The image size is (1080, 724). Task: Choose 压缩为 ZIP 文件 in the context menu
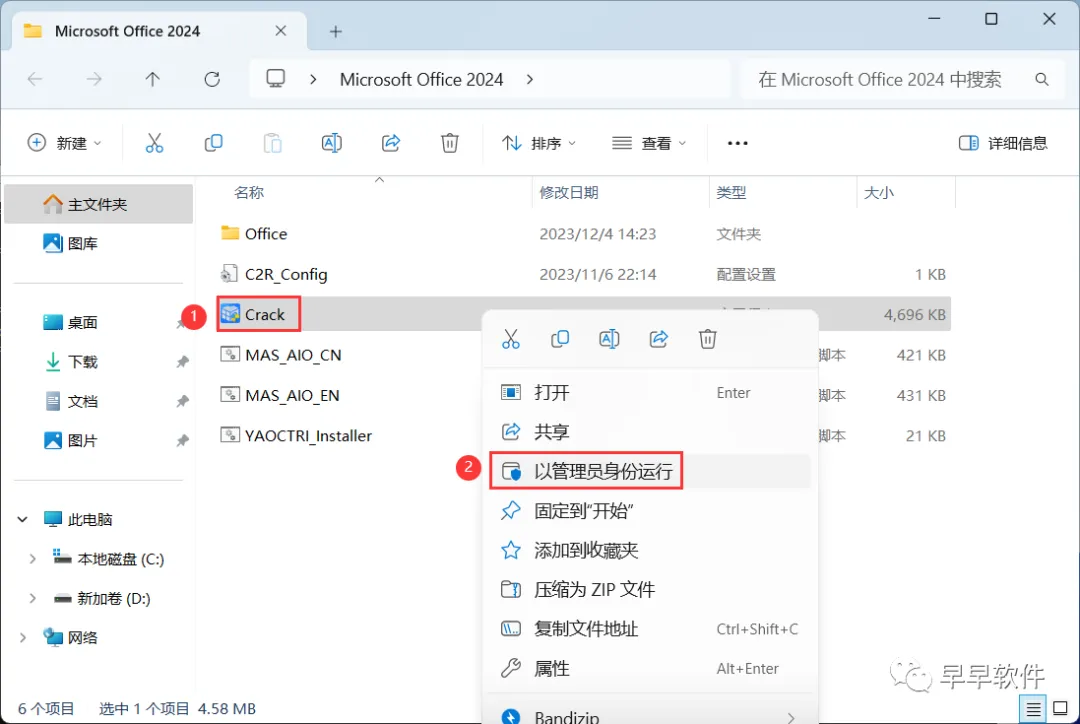tap(650, 589)
